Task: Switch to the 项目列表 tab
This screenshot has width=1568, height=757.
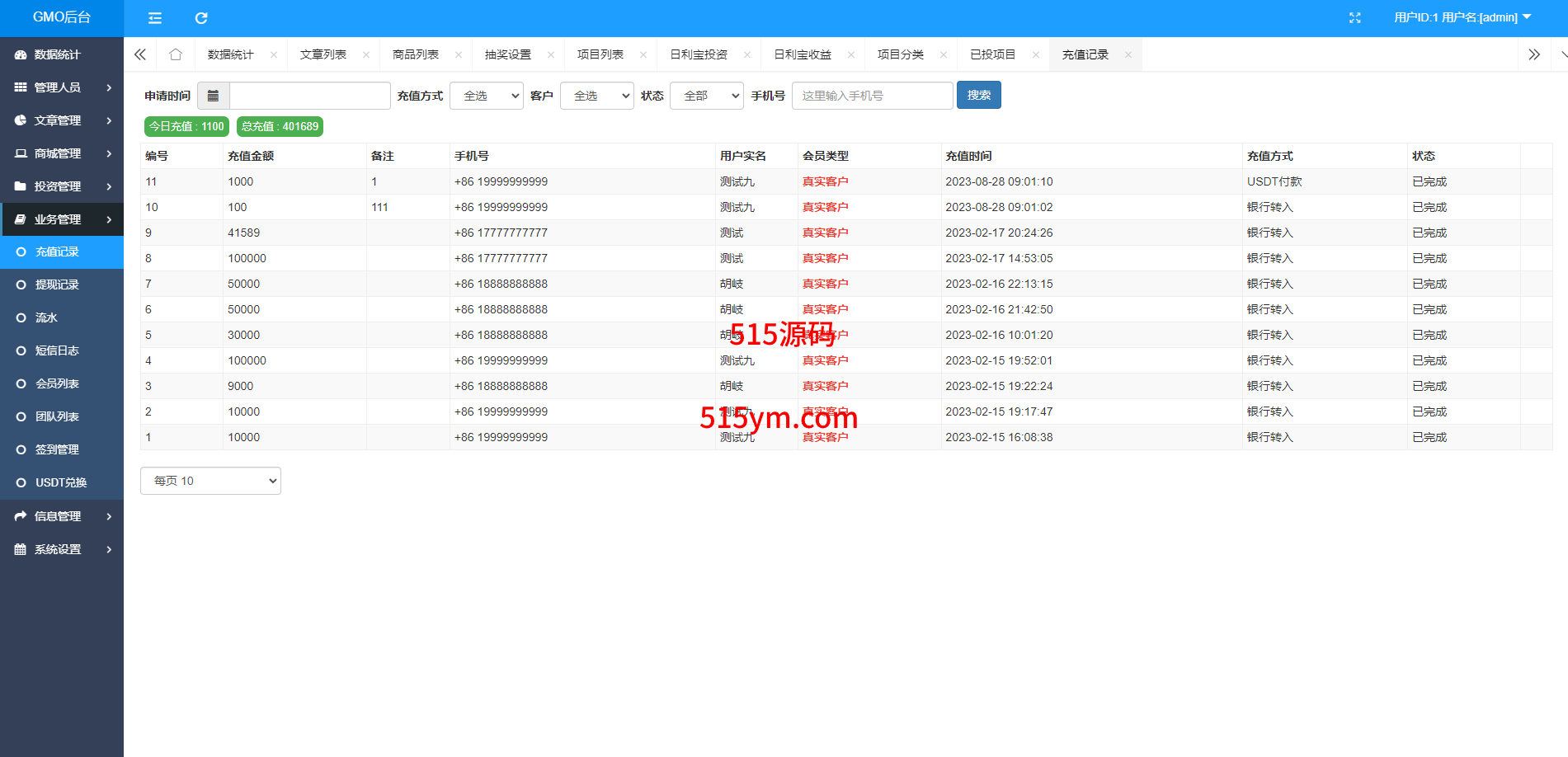Action: (600, 54)
